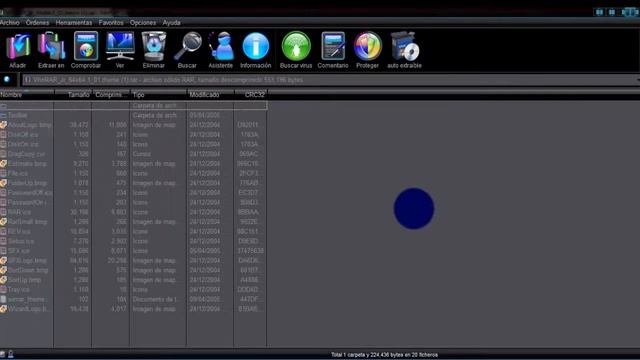Click the archive path address field
This screenshot has width=640, height=360.
(x=331, y=80)
